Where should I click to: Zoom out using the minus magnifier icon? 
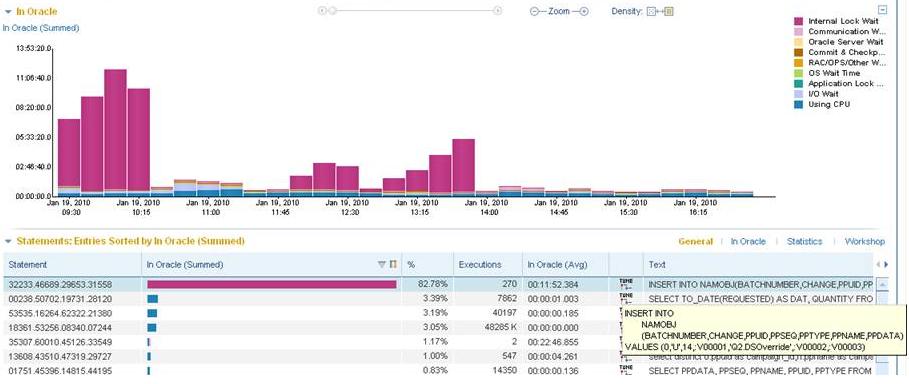pos(535,11)
